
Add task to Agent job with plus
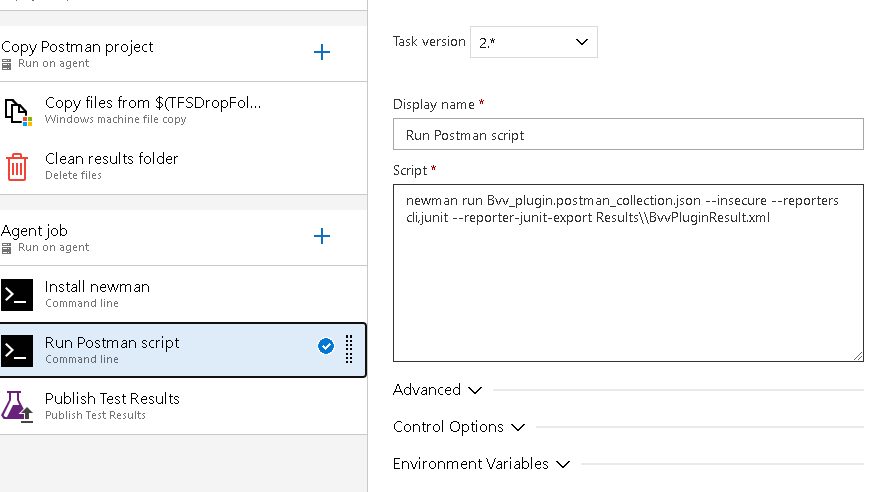(322, 236)
